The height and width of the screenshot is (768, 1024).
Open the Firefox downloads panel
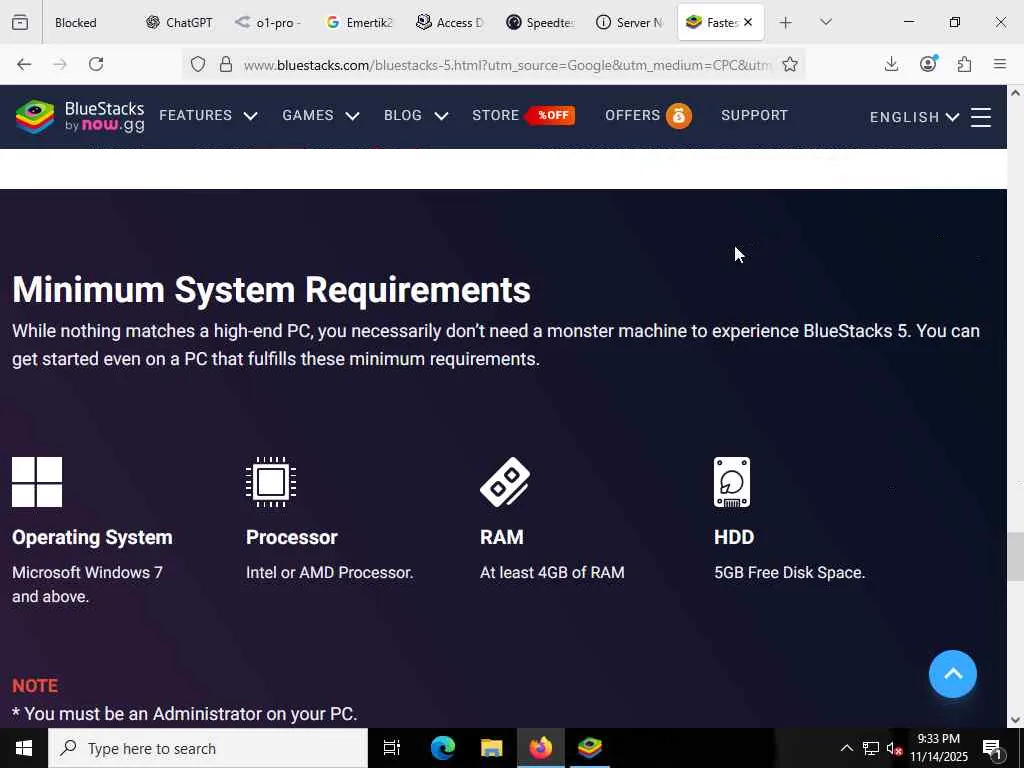coord(891,64)
